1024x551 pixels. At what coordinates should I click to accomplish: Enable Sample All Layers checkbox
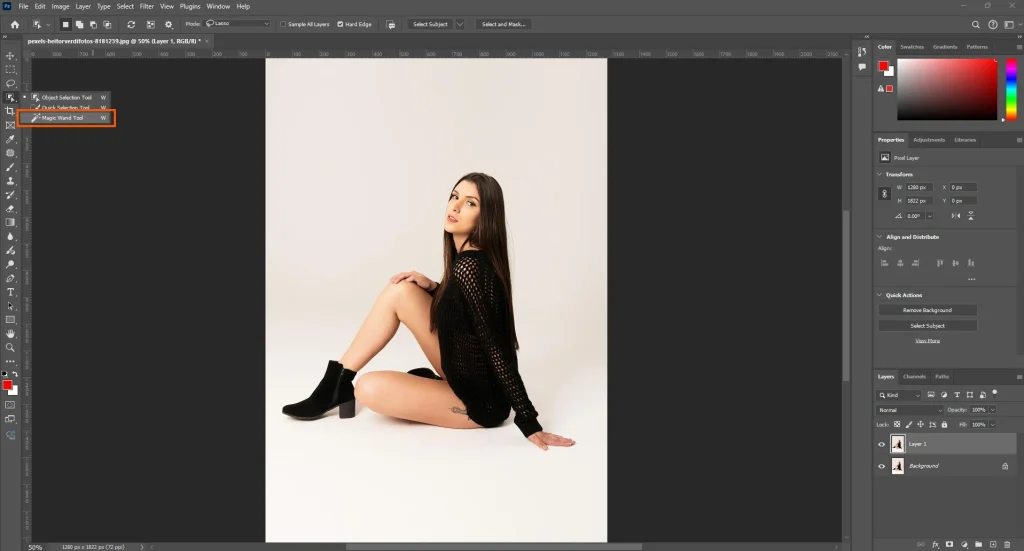coord(283,24)
